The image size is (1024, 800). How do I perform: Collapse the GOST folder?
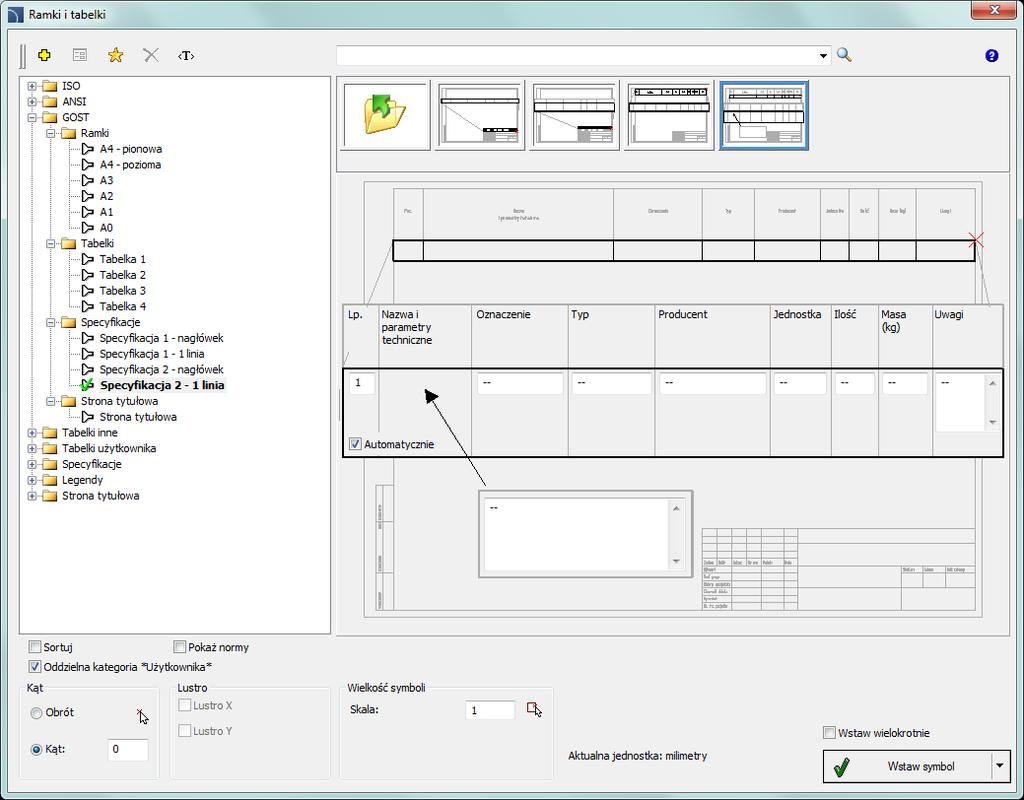coord(31,118)
